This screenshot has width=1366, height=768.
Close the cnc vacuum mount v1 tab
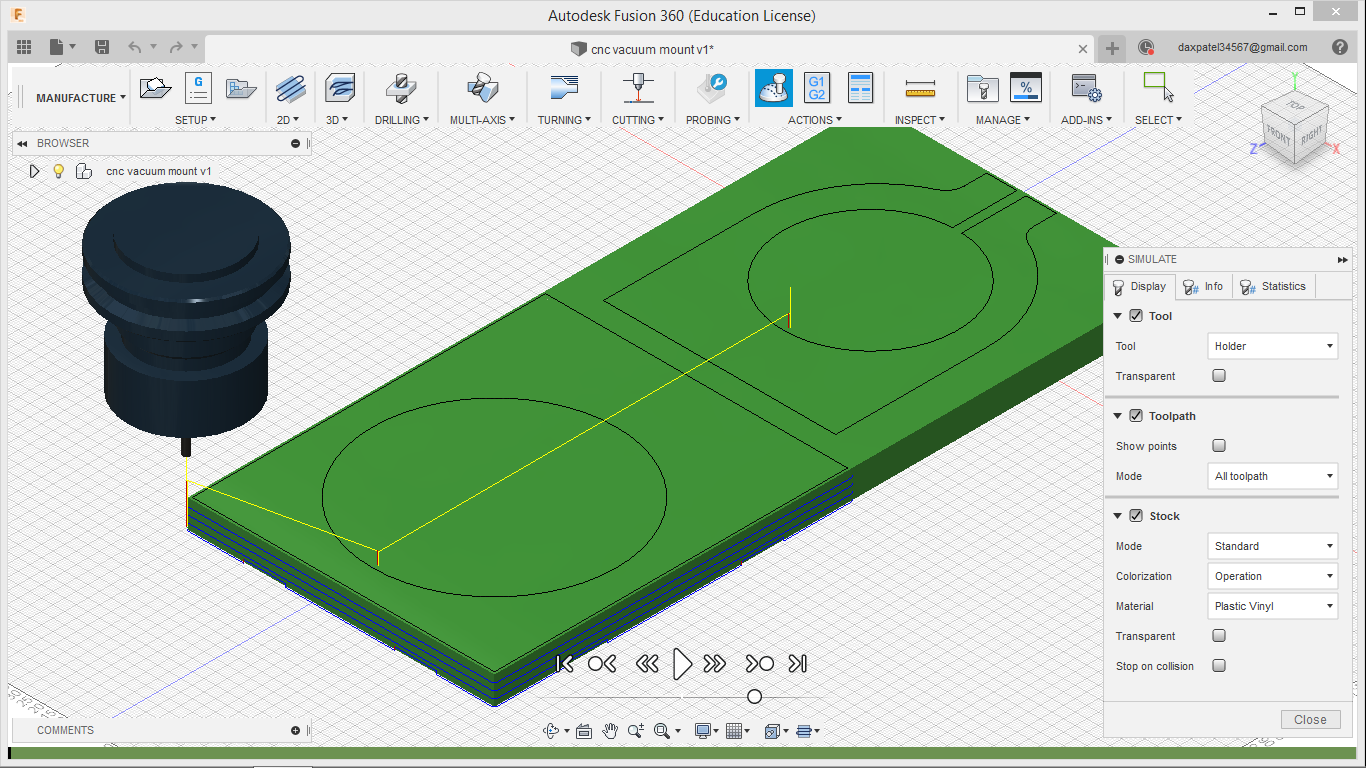click(x=1083, y=48)
